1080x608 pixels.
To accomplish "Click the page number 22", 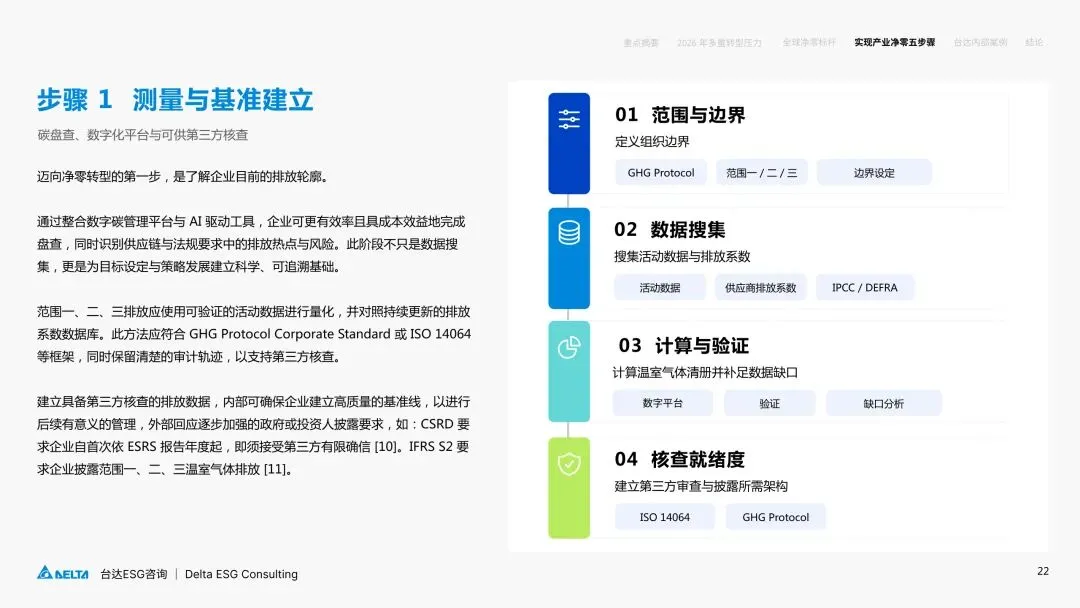I will click(x=1043, y=572).
